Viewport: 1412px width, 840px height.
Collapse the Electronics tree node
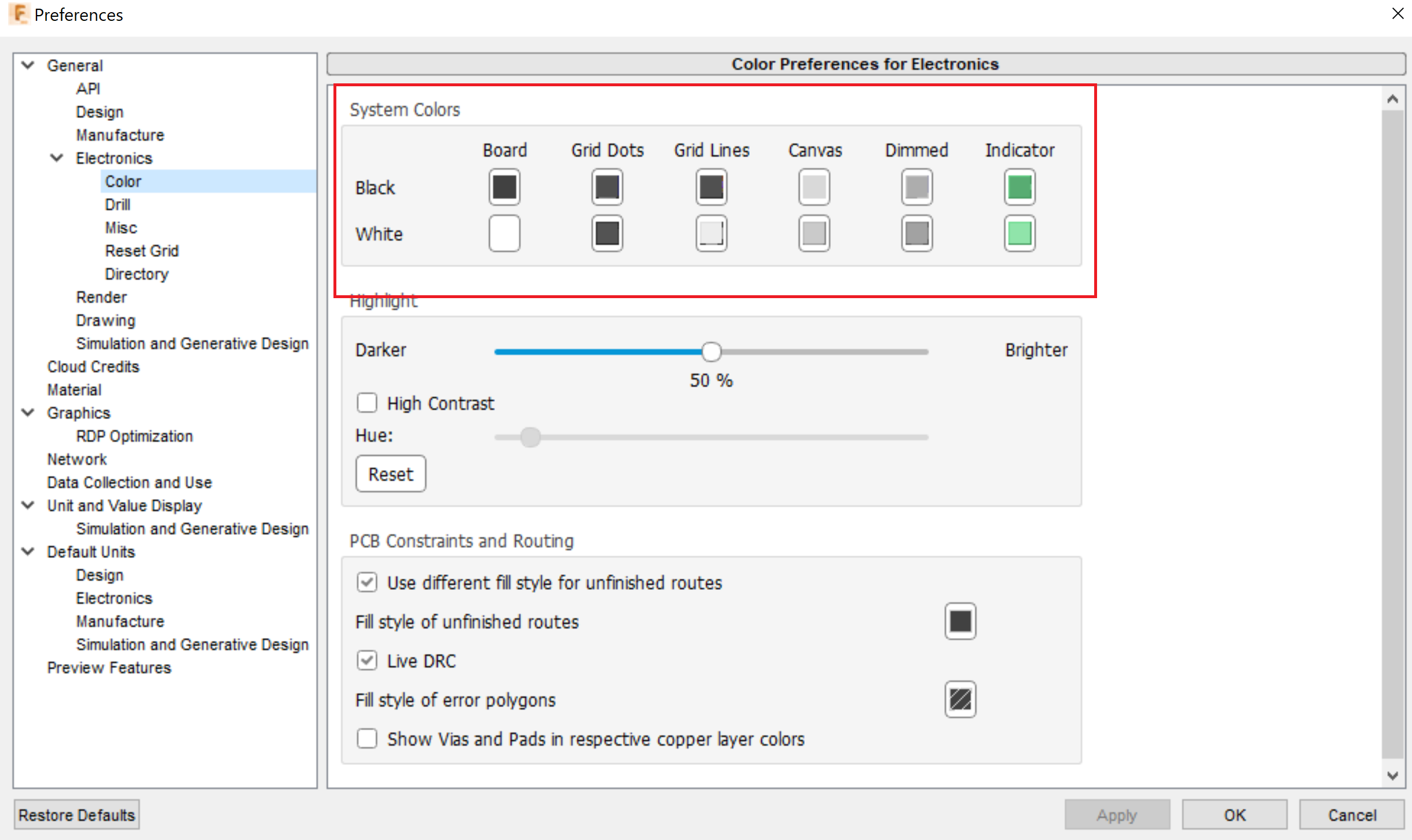click(57, 157)
